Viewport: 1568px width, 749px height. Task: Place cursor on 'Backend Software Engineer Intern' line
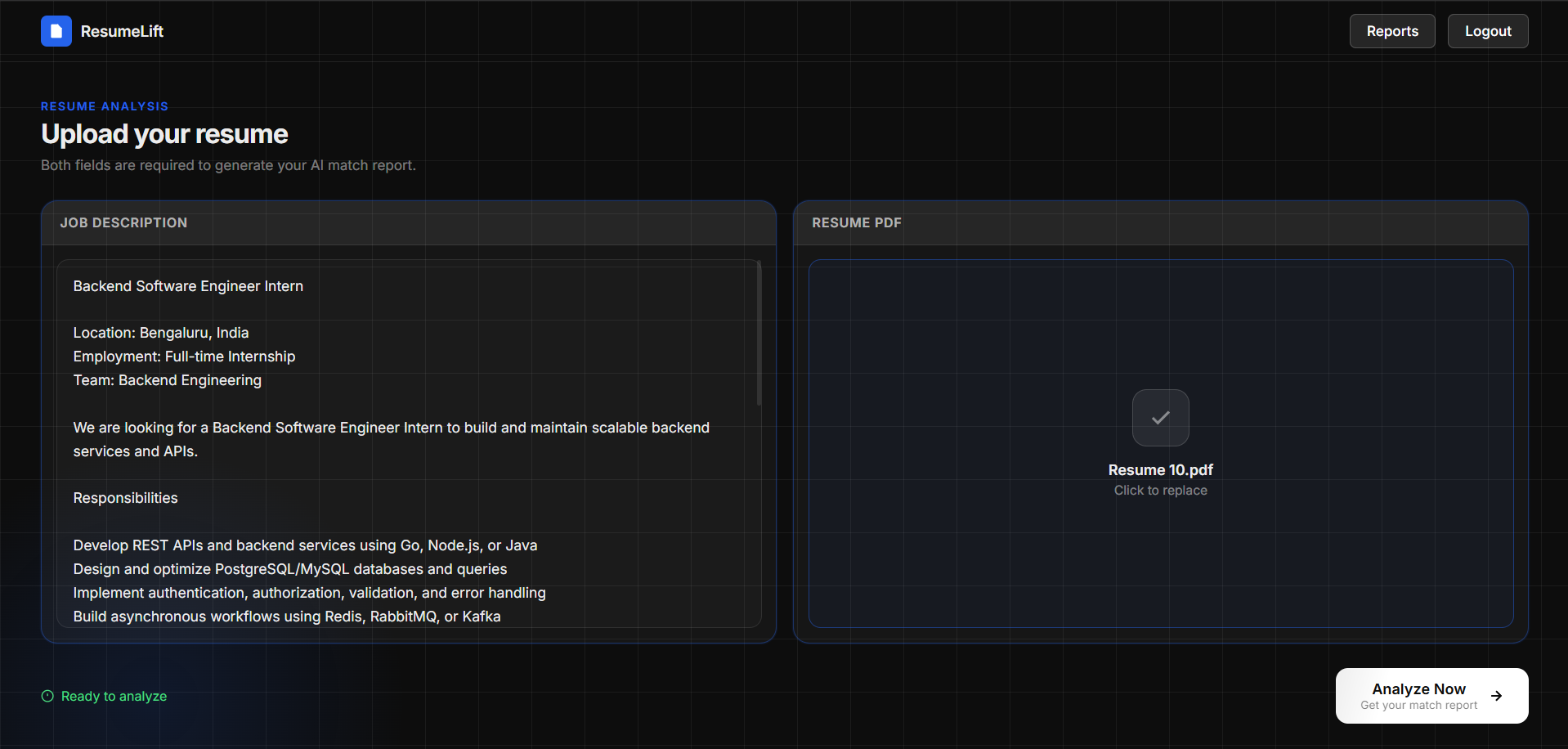[188, 286]
